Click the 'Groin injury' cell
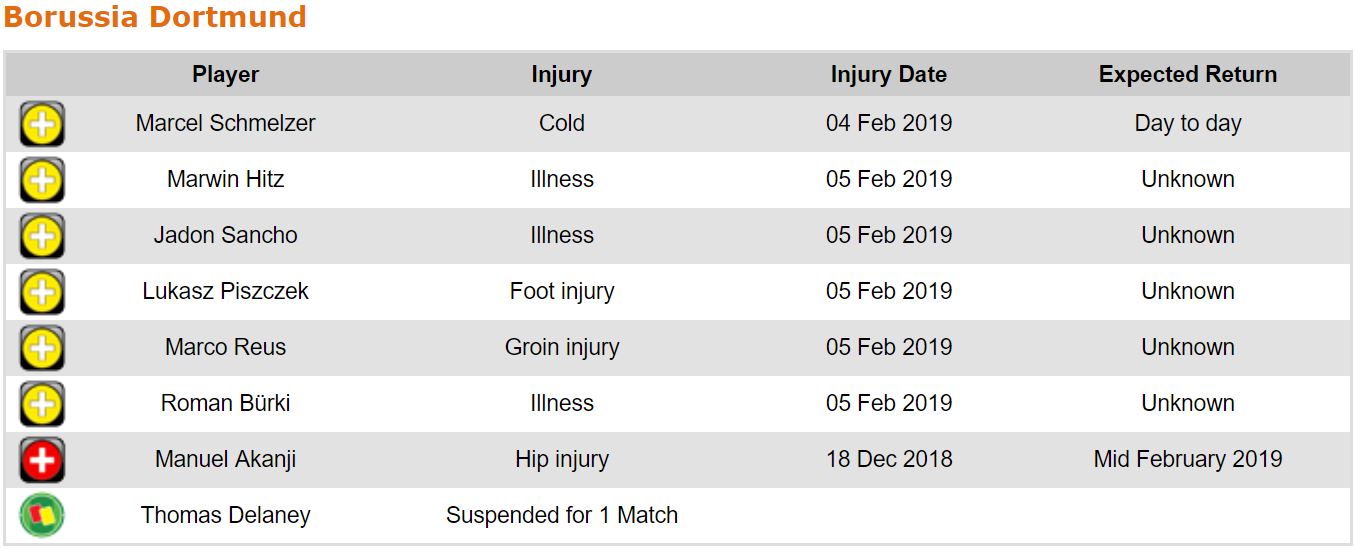This screenshot has height=549, width=1355. click(x=562, y=348)
